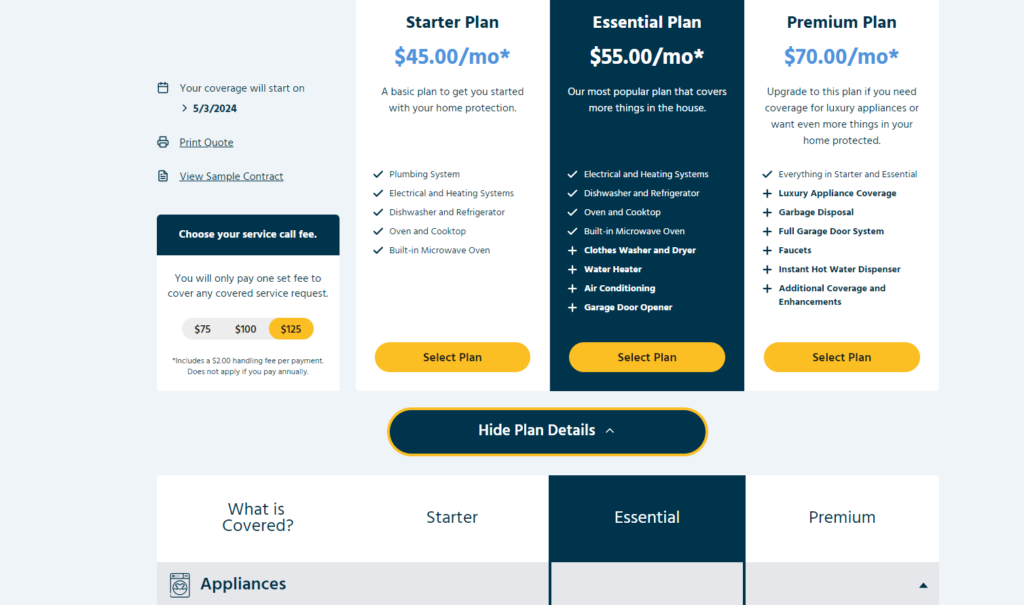Screen dimensions: 1024x605
Task: Open the View Sample Contract link
Action: point(231,176)
